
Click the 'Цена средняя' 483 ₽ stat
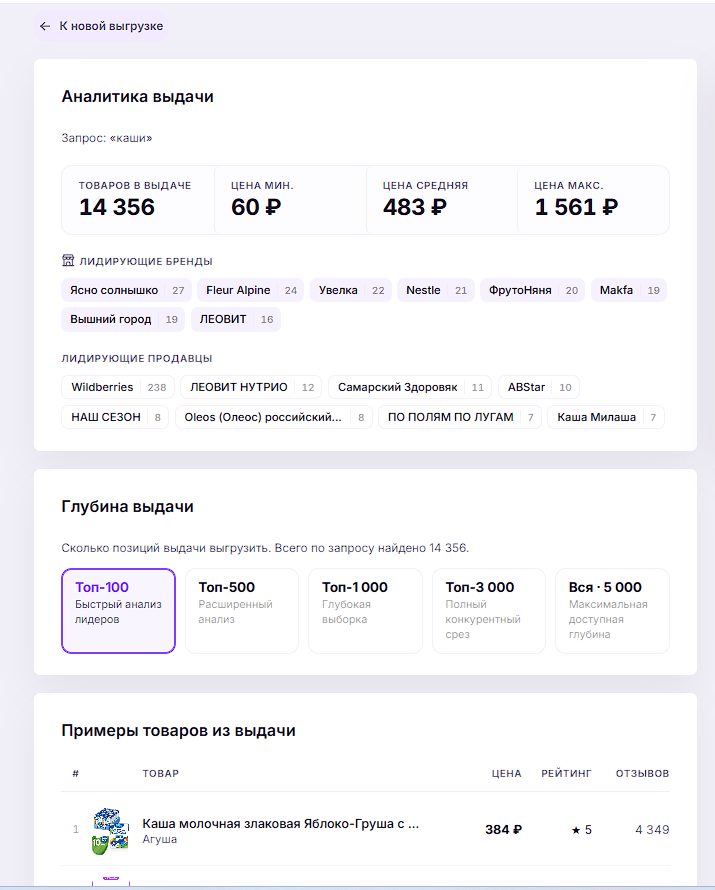442,200
